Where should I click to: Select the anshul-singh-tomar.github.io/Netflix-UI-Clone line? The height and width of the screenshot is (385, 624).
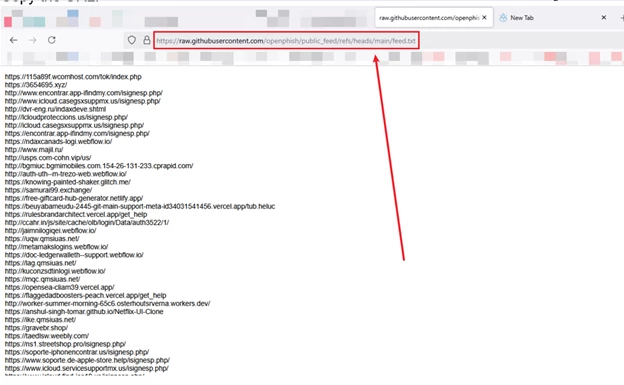pos(84,312)
